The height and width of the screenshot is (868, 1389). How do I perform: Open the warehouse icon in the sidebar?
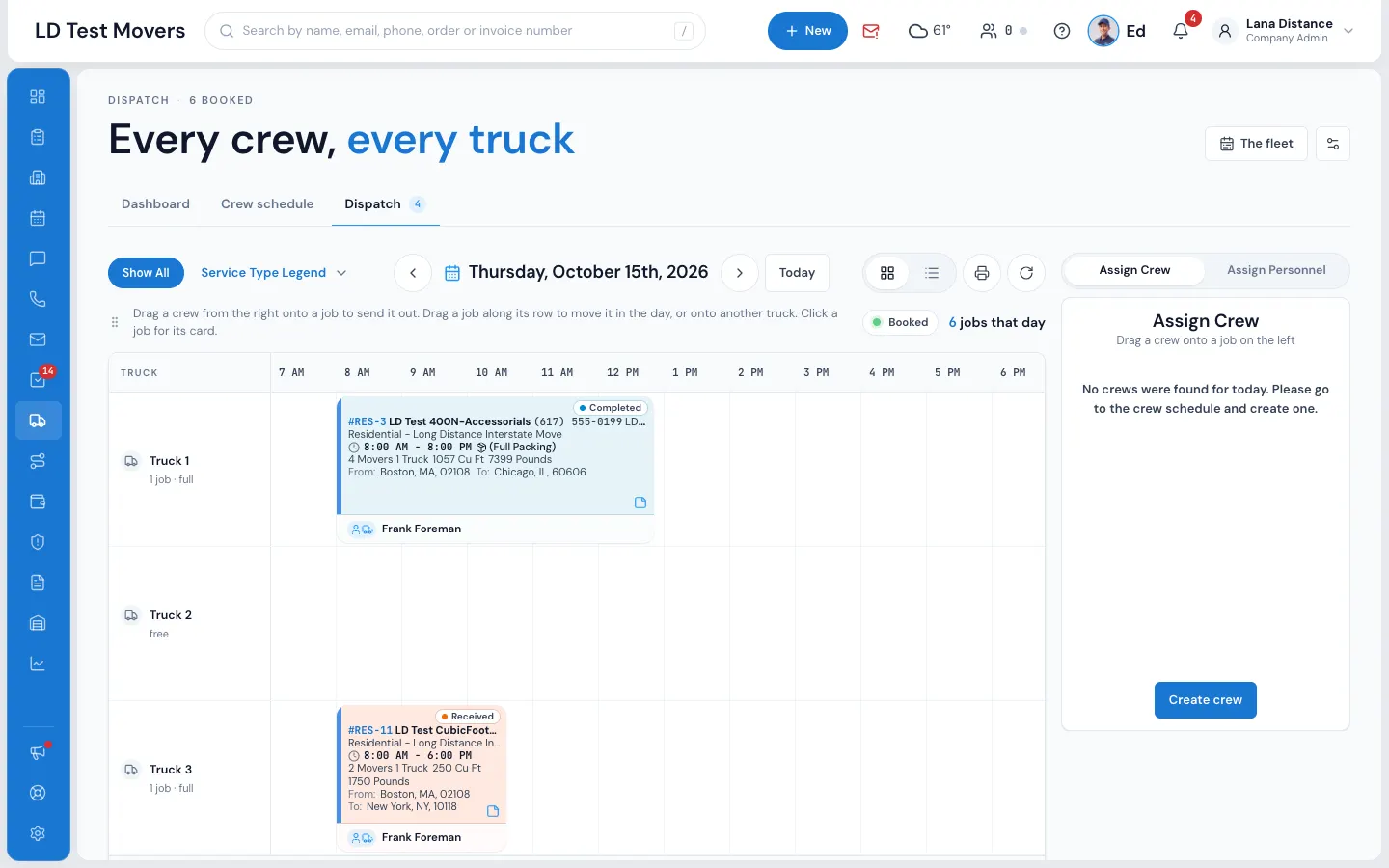point(38,623)
